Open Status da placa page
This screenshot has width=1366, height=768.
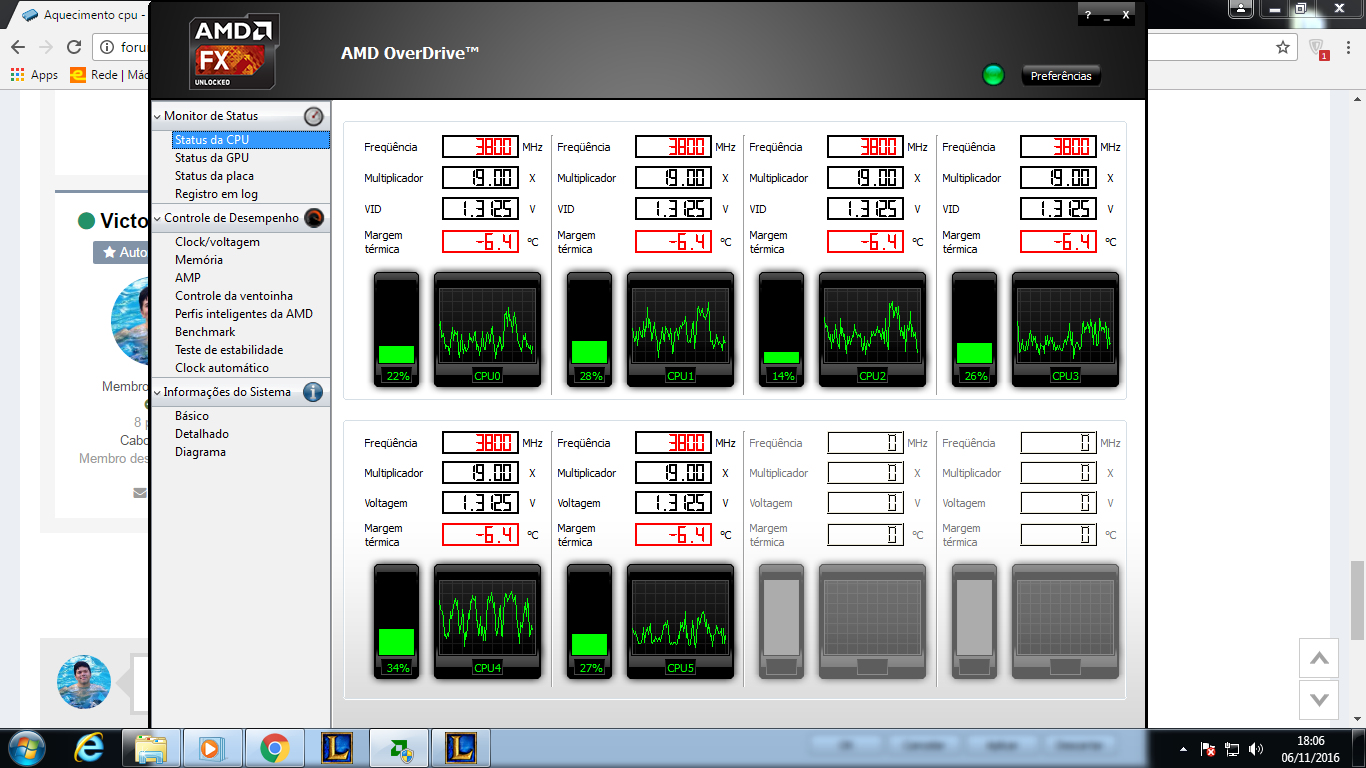pos(214,176)
